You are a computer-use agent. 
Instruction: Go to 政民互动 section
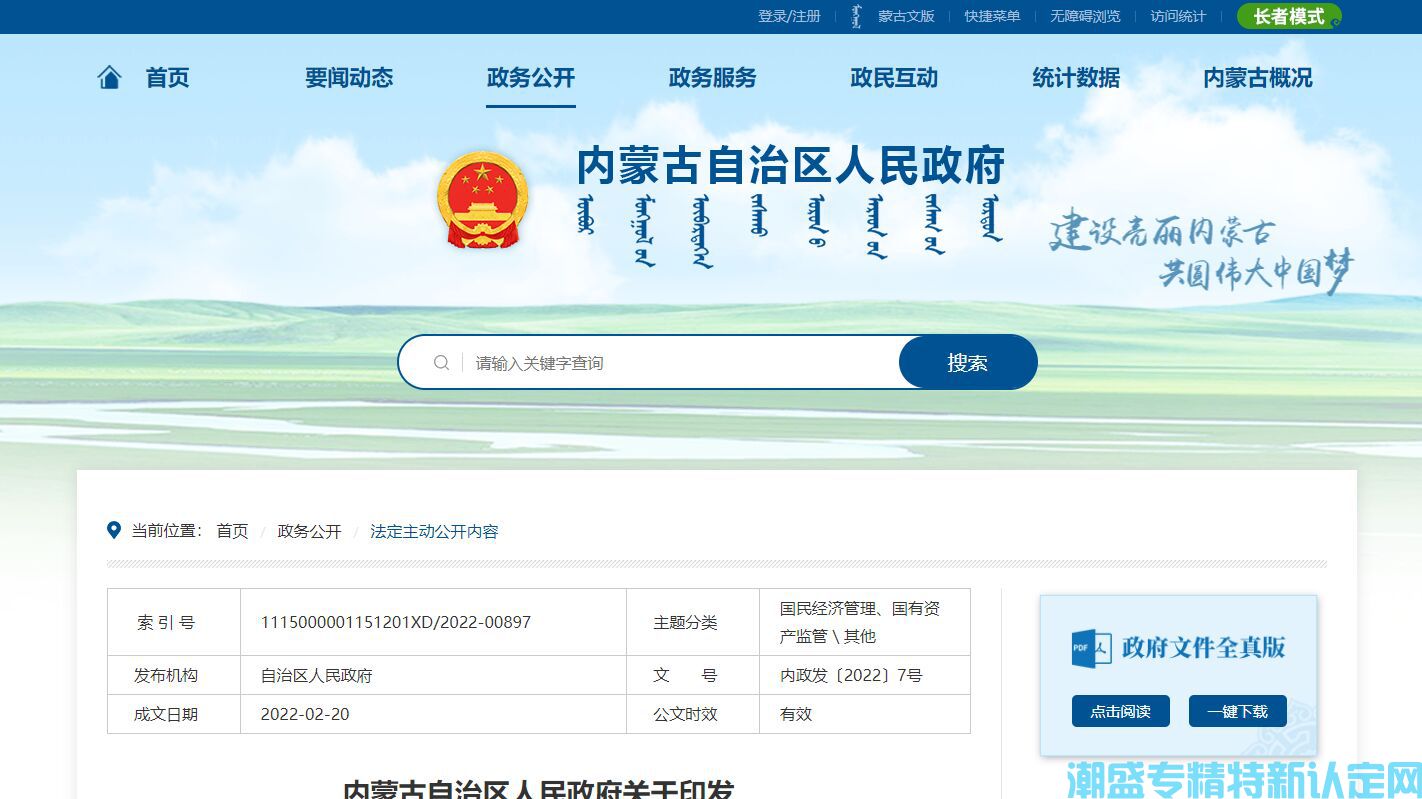[894, 78]
